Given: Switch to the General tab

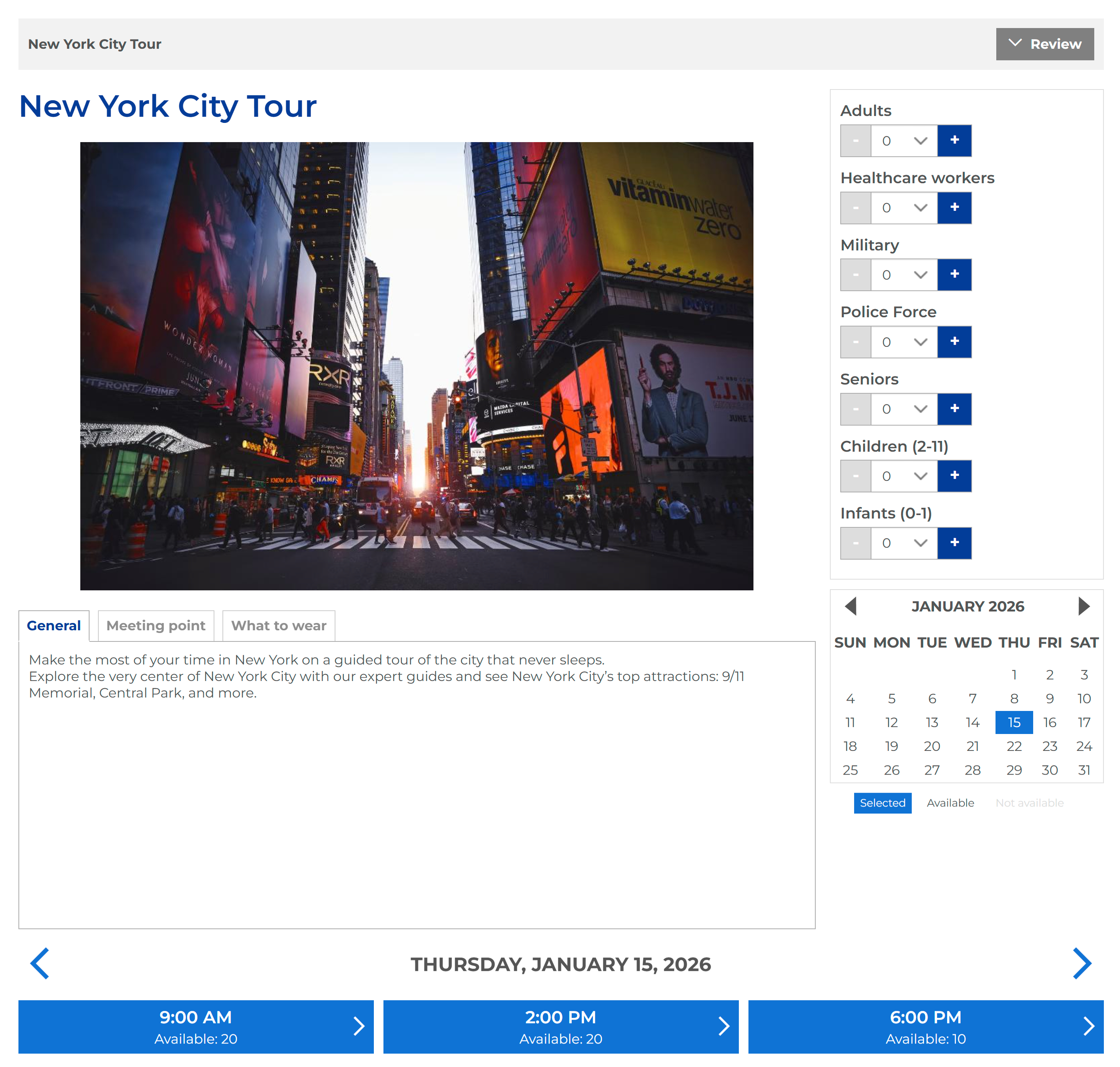Looking at the screenshot, I should pos(54,626).
